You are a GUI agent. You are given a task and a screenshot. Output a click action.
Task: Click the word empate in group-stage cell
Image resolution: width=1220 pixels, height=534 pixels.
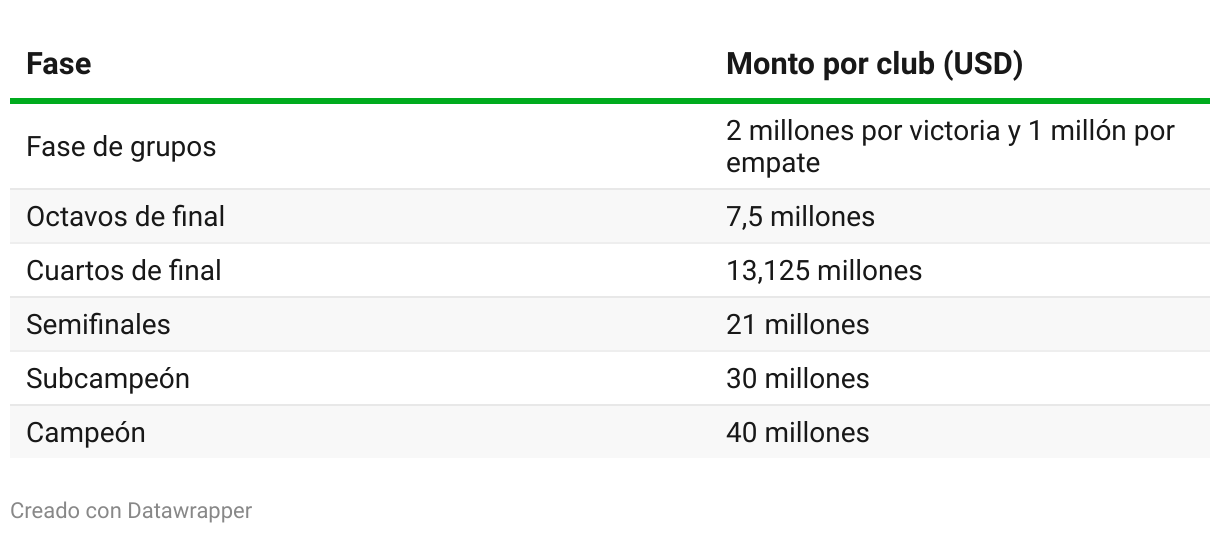point(773,163)
